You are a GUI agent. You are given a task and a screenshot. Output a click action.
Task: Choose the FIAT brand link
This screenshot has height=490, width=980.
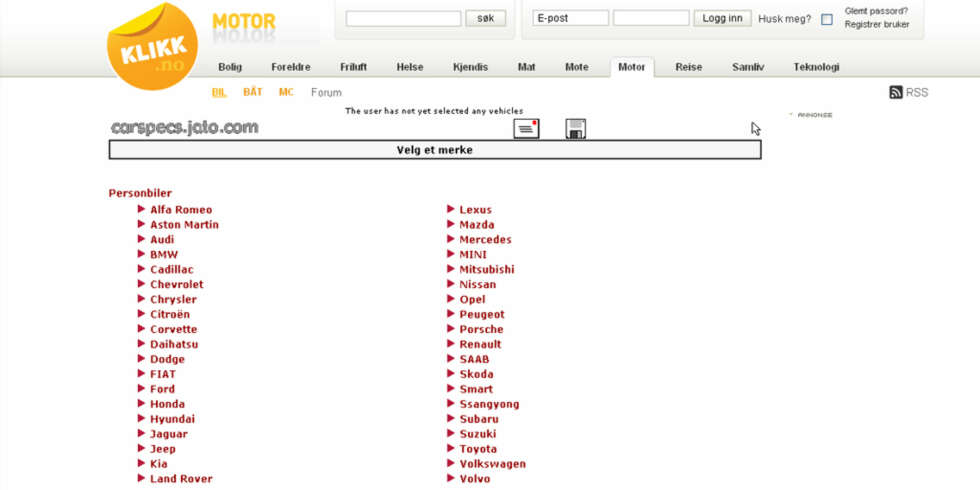pyautogui.click(x=163, y=374)
